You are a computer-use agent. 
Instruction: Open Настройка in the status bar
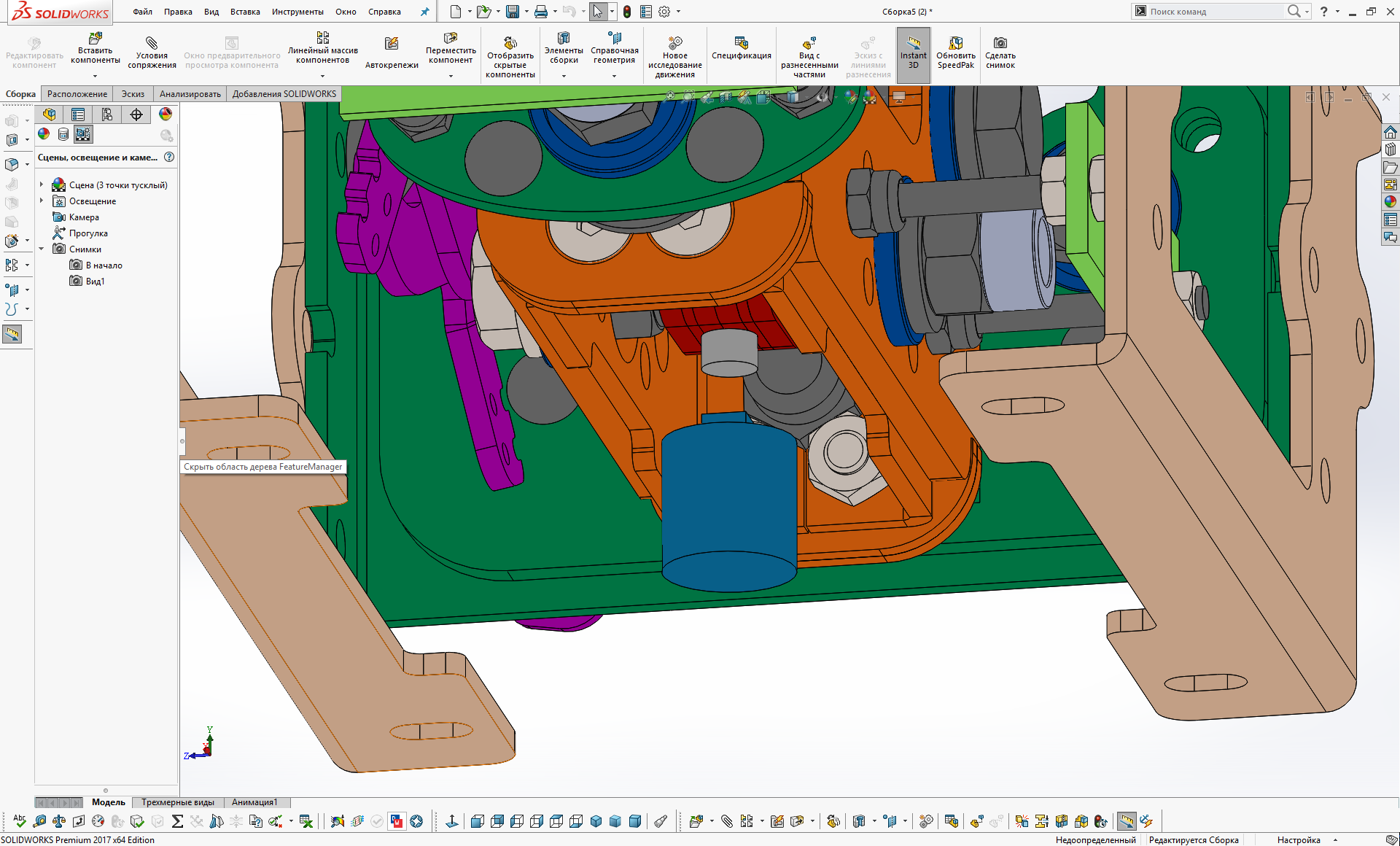pyautogui.click(x=1299, y=840)
